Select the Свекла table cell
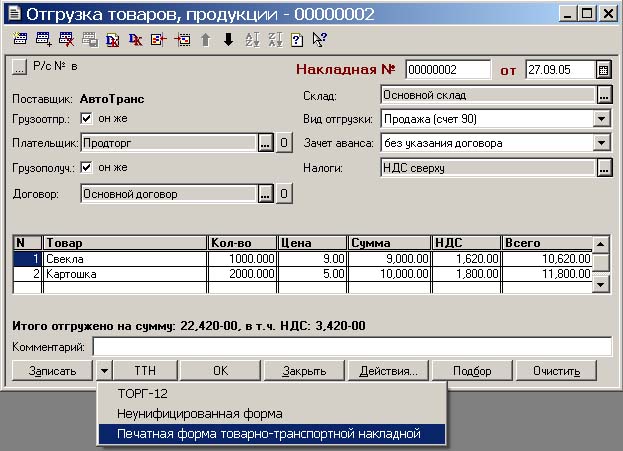 (x=125, y=259)
